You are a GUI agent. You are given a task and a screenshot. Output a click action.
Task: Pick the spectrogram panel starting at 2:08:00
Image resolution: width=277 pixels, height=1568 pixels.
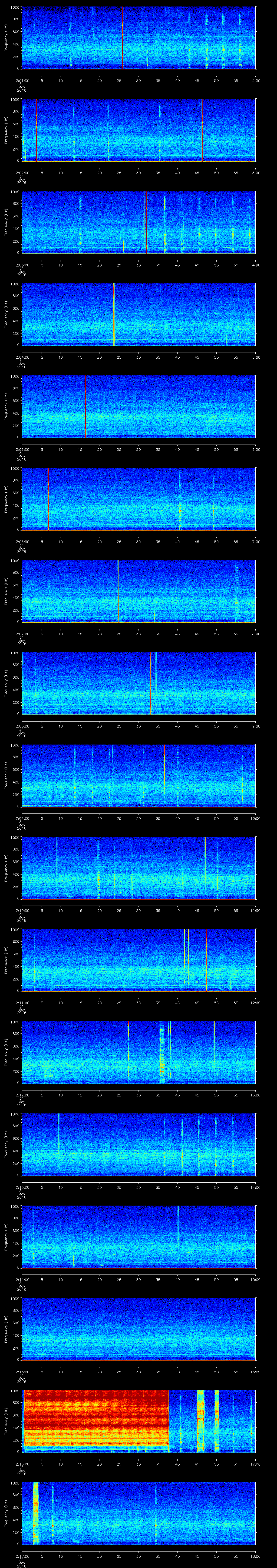click(x=139, y=683)
